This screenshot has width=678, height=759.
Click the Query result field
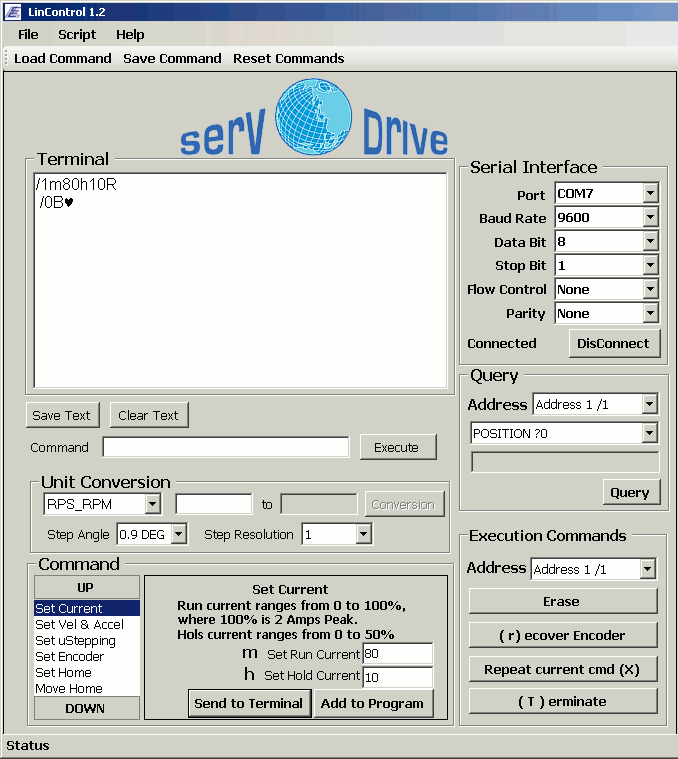pos(565,462)
